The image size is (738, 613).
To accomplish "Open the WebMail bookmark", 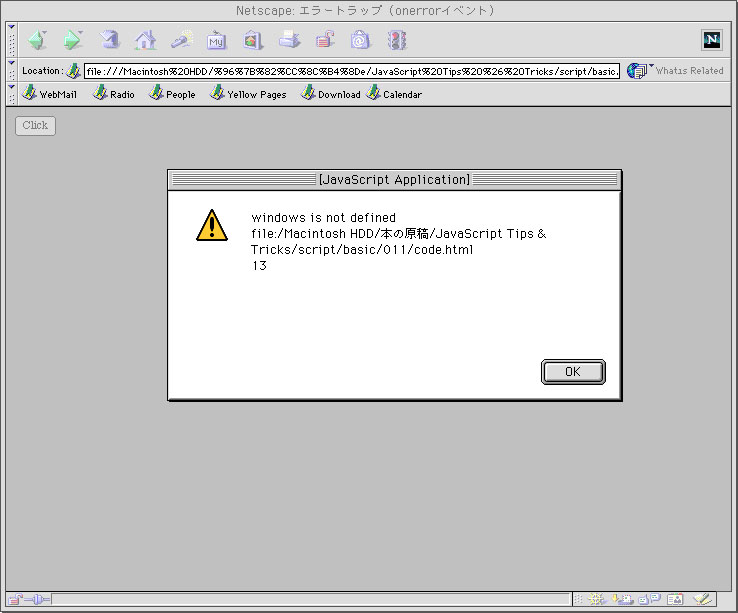I will pos(49,93).
